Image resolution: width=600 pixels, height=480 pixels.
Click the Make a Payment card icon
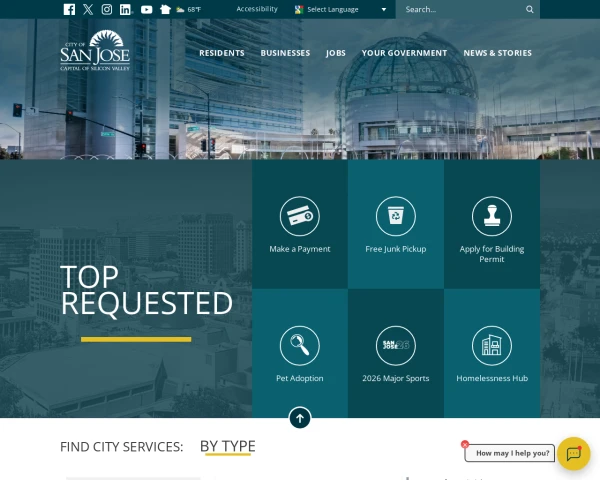[x=300, y=216]
